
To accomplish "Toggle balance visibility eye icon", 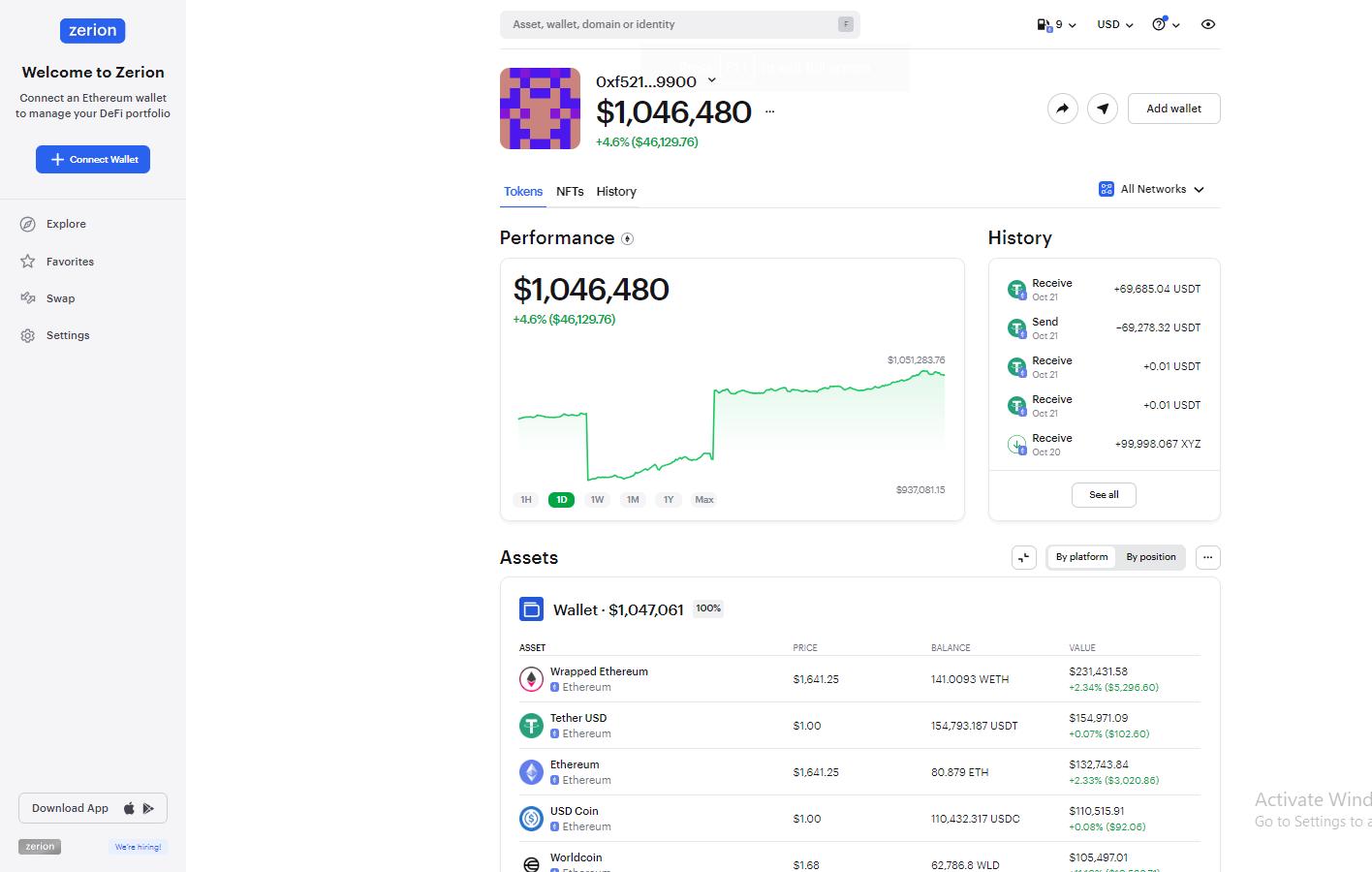I will (1208, 24).
